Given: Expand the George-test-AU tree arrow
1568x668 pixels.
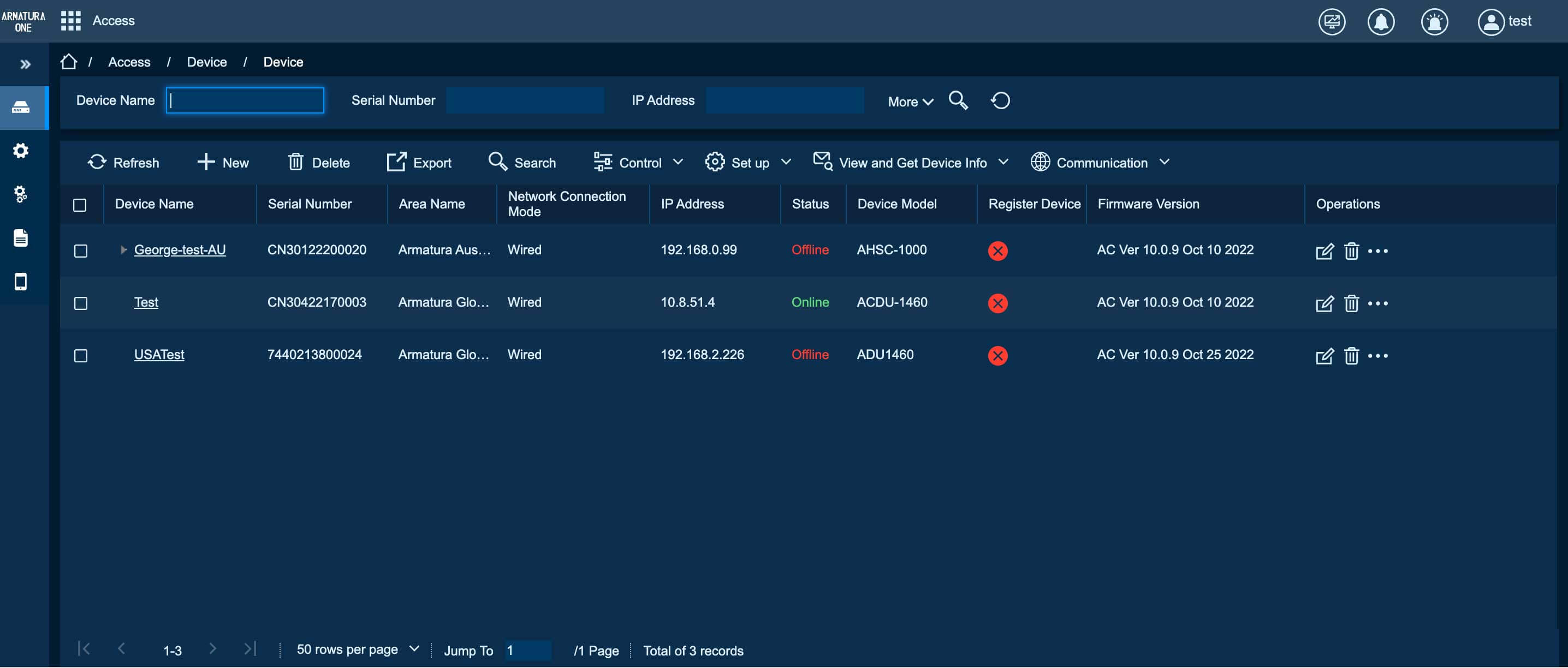Looking at the screenshot, I should pos(123,250).
